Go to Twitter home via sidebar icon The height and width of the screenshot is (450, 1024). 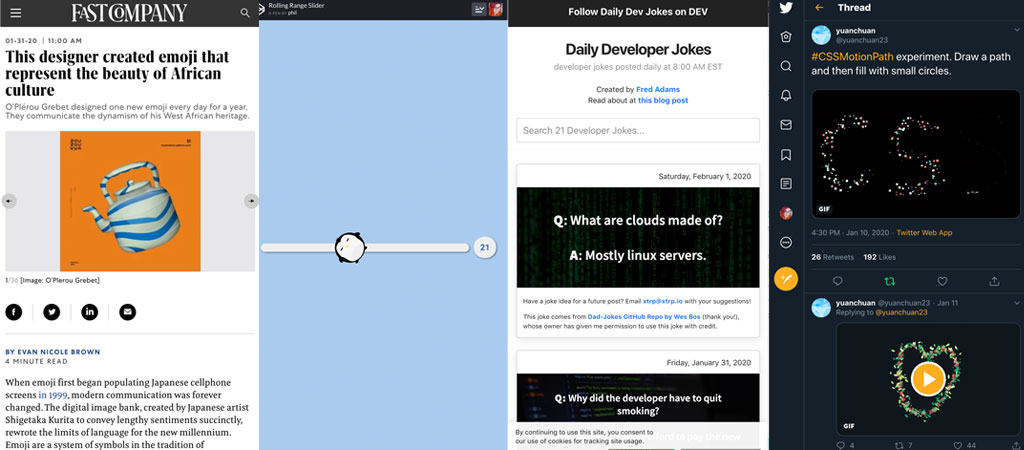tap(786, 36)
